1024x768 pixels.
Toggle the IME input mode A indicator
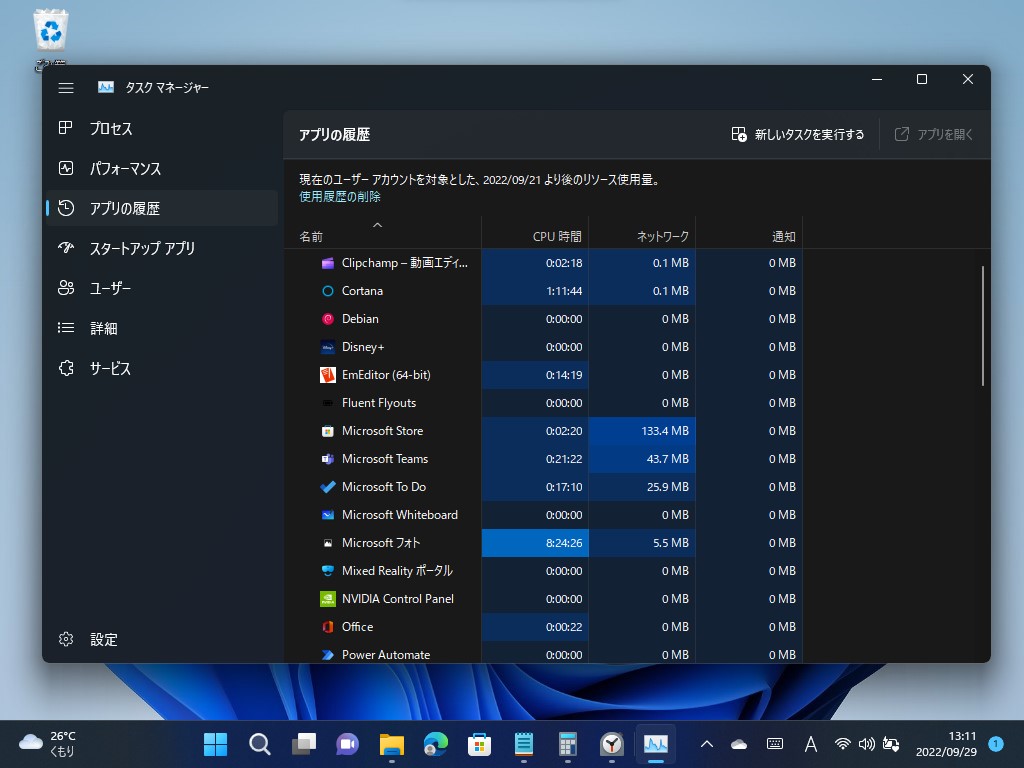click(810, 744)
